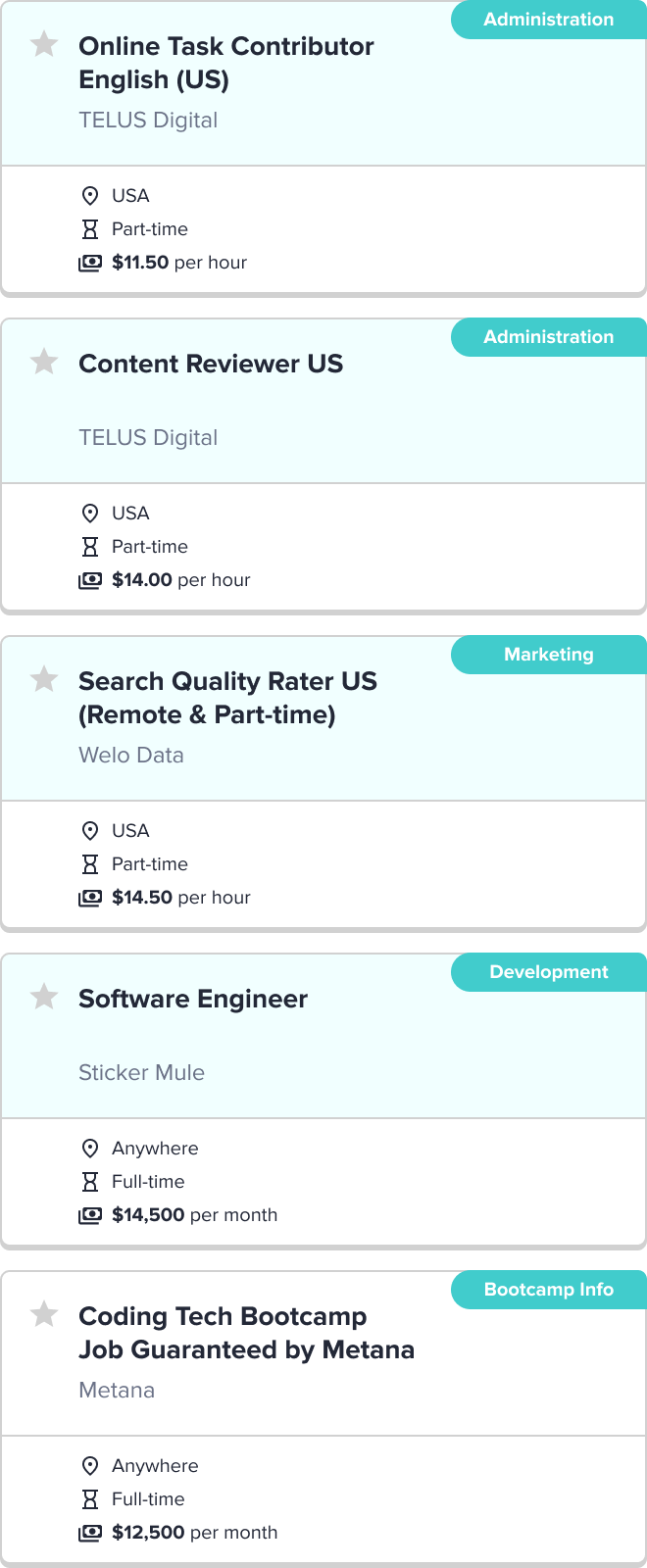Screen dimensions: 647x1568
Task: Star the Online Task Contributor job
Action: tap(44, 44)
